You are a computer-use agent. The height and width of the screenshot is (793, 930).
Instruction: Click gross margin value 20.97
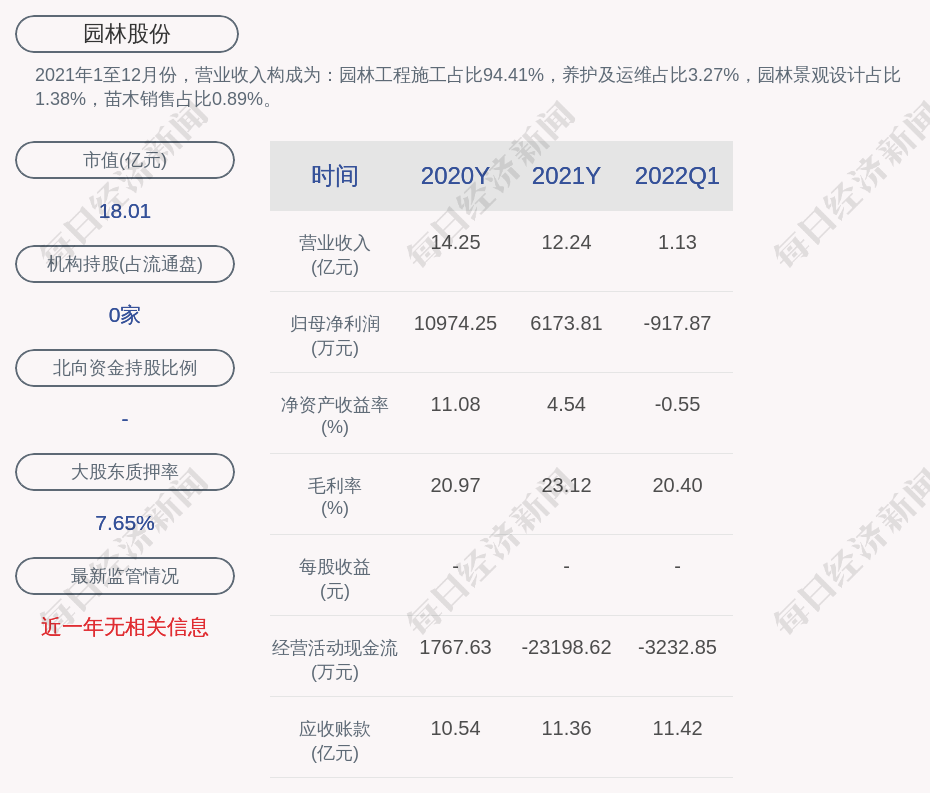click(455, 485)
